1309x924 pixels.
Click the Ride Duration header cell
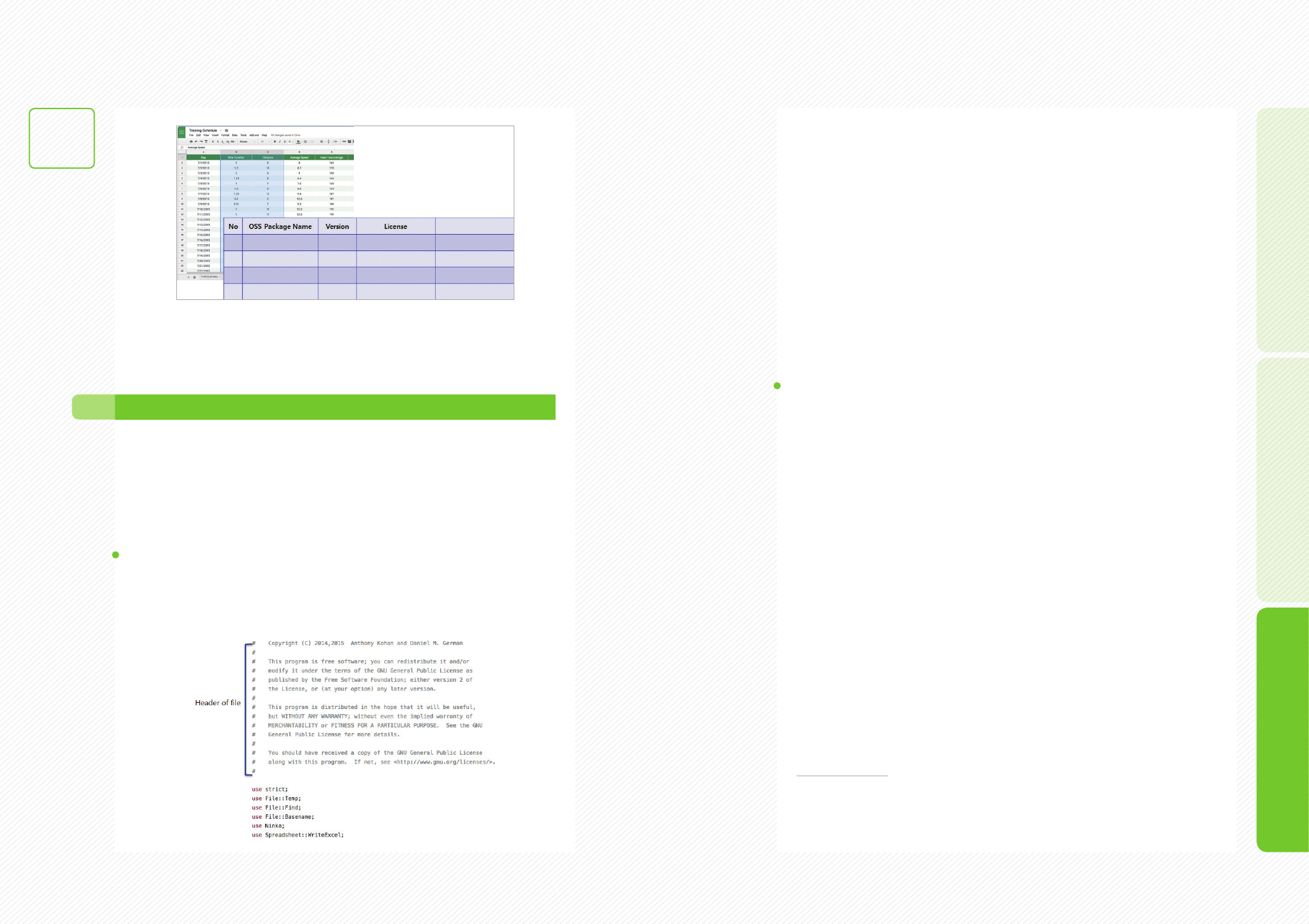click(x=236, y=157)
